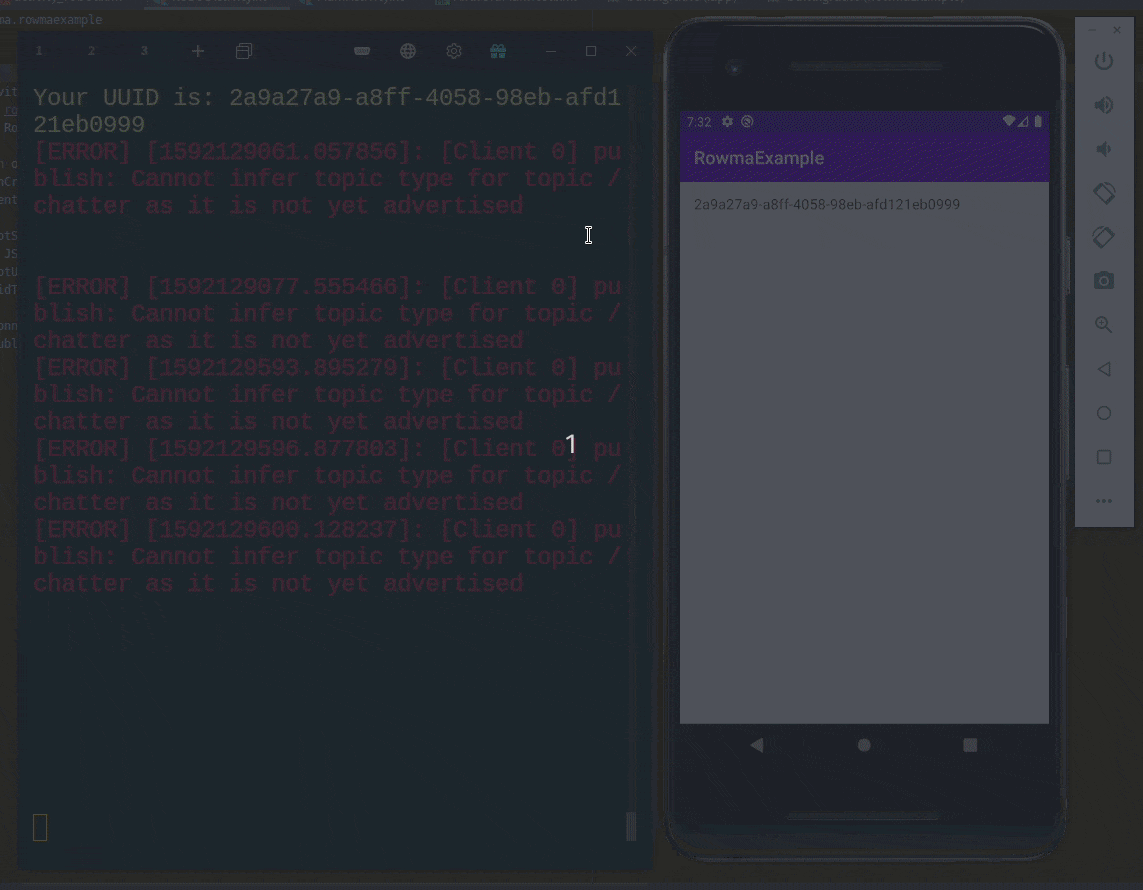Click emulator sidebar home circle
Viewport: 1143px width, 890px height.
point(1104,413)
